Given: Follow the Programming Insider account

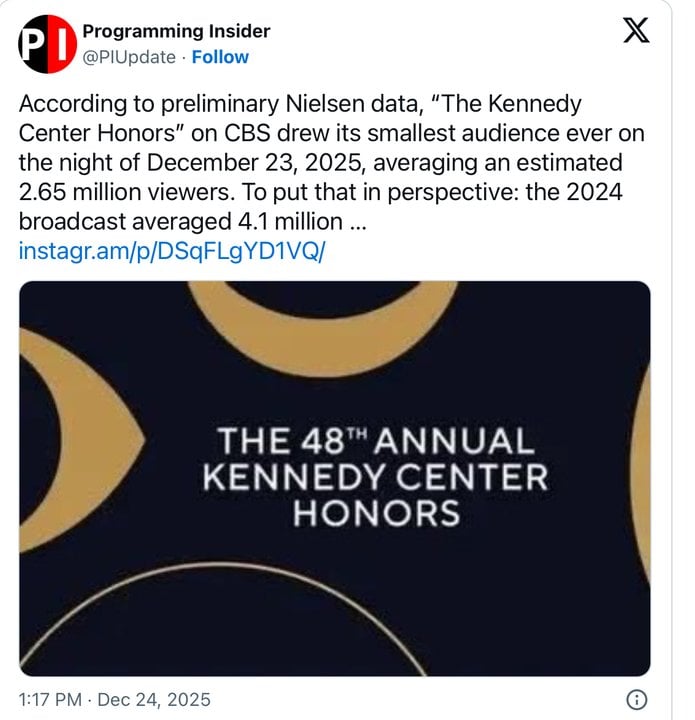Looking at the screenshot, I should tap(220, 57).
